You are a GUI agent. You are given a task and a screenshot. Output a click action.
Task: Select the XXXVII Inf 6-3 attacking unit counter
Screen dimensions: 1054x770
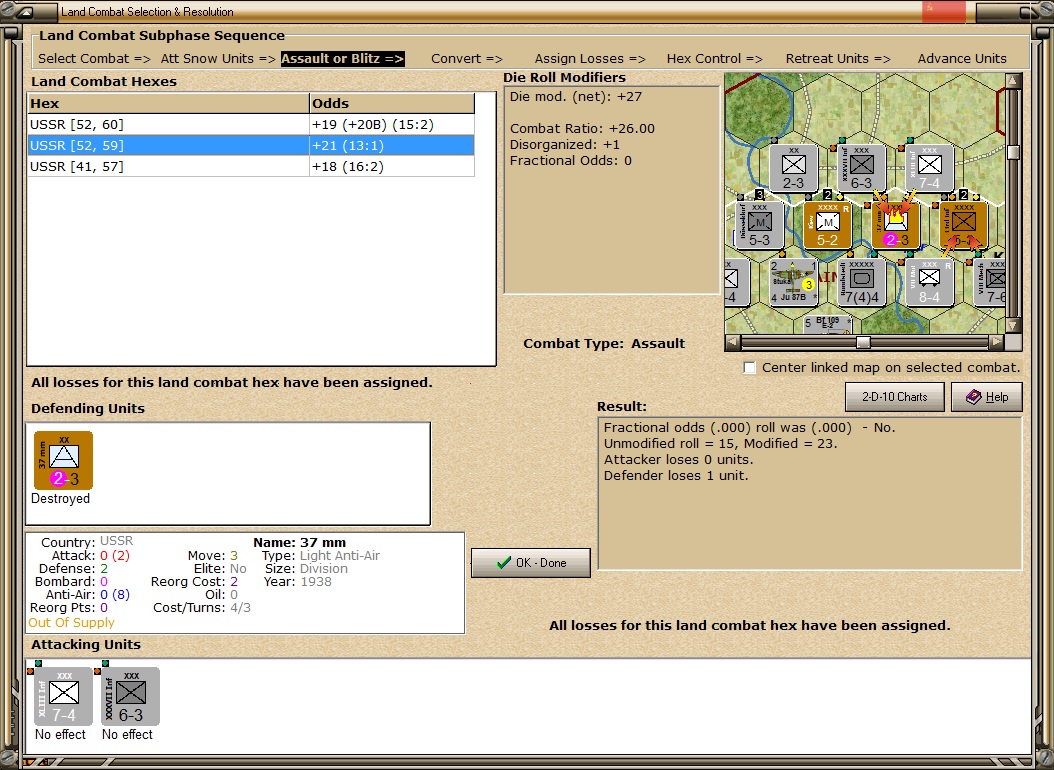pos(130,696)
